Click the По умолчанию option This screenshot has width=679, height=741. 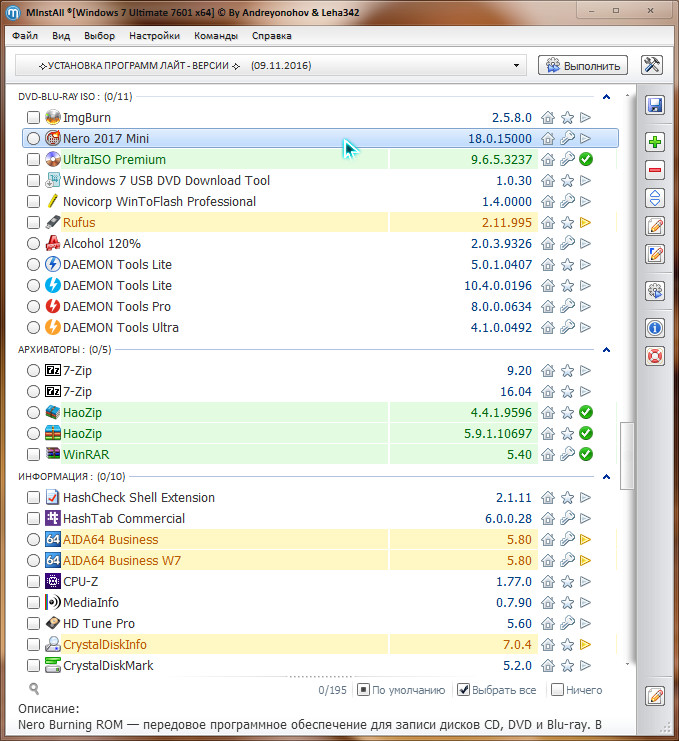401,690
